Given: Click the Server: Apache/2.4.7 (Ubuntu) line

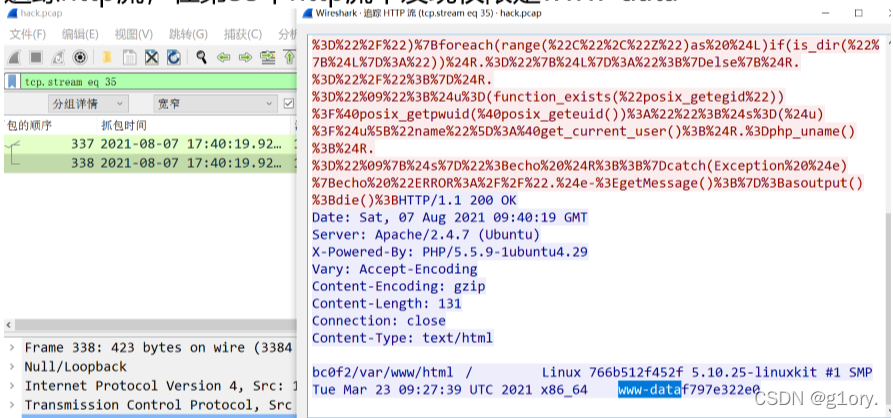Looking at the screenshot, I should (x=426, y=235).
